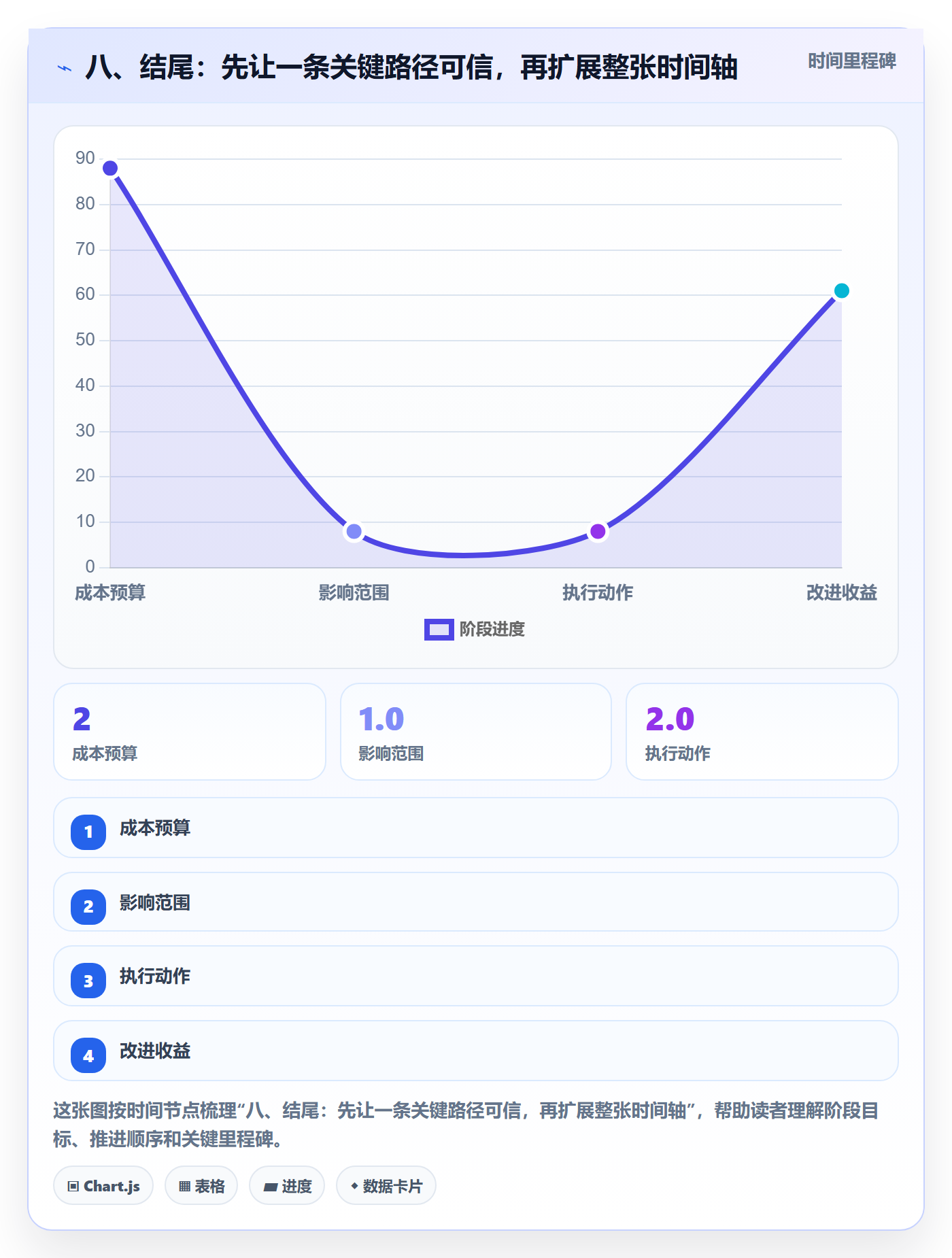Click the number 4 badge for 改进收益
Viewport: 952px width, 1258px height.
pyautogui.click(x=88, y=1055)
